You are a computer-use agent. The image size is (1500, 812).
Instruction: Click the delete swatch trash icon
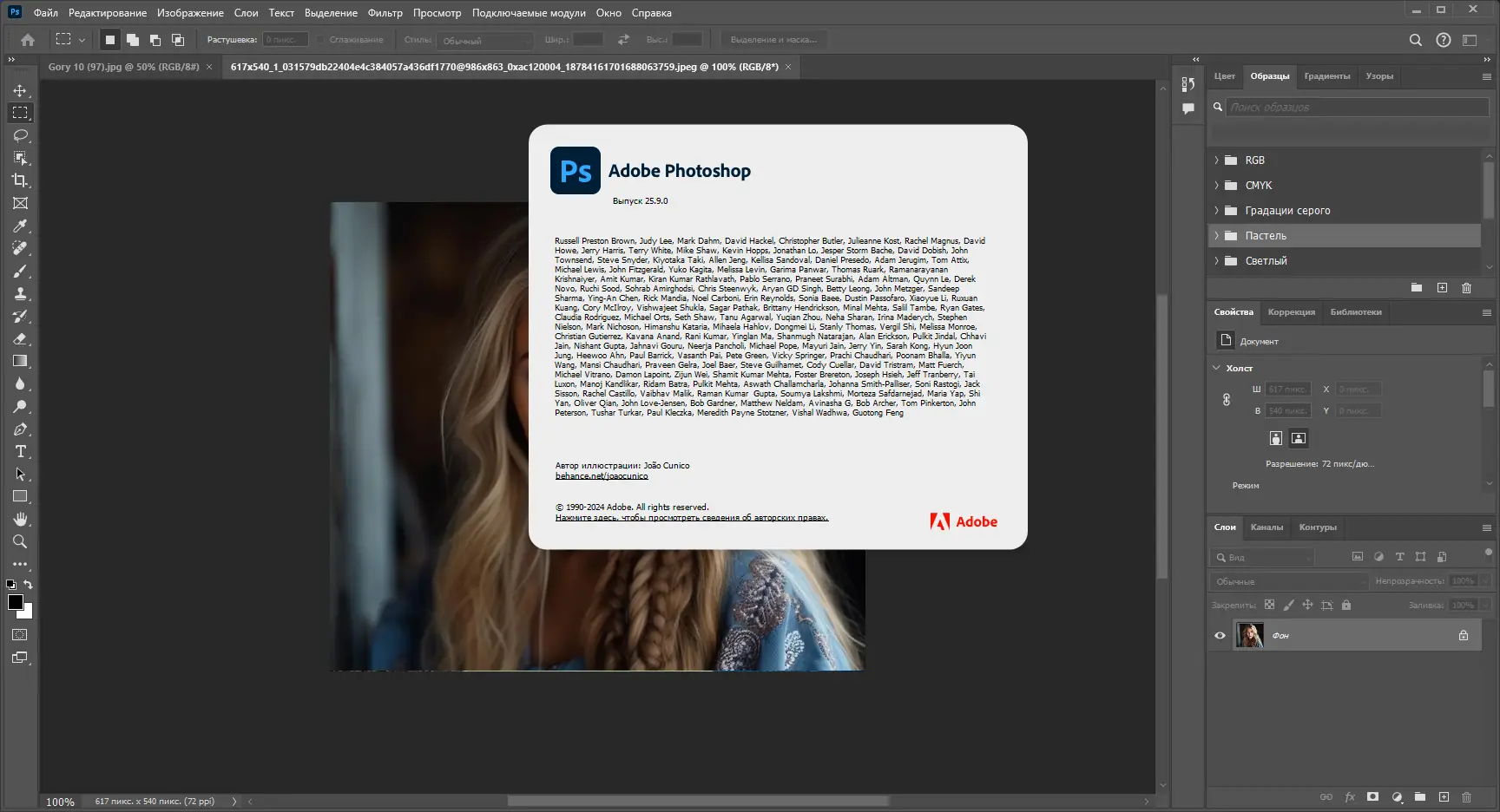pos(1466,288)
